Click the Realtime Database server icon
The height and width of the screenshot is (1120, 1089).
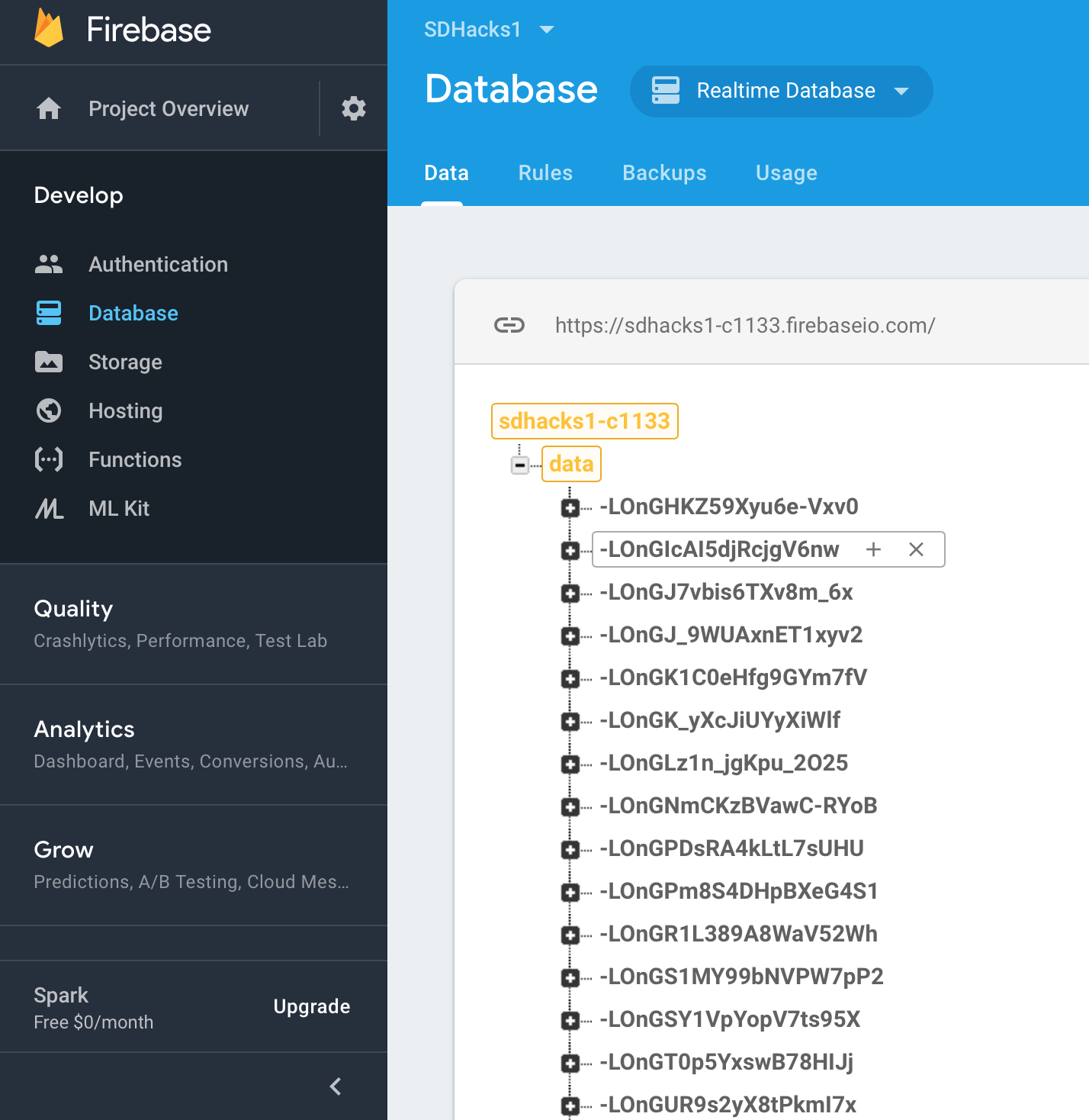(x=666, y=90)
